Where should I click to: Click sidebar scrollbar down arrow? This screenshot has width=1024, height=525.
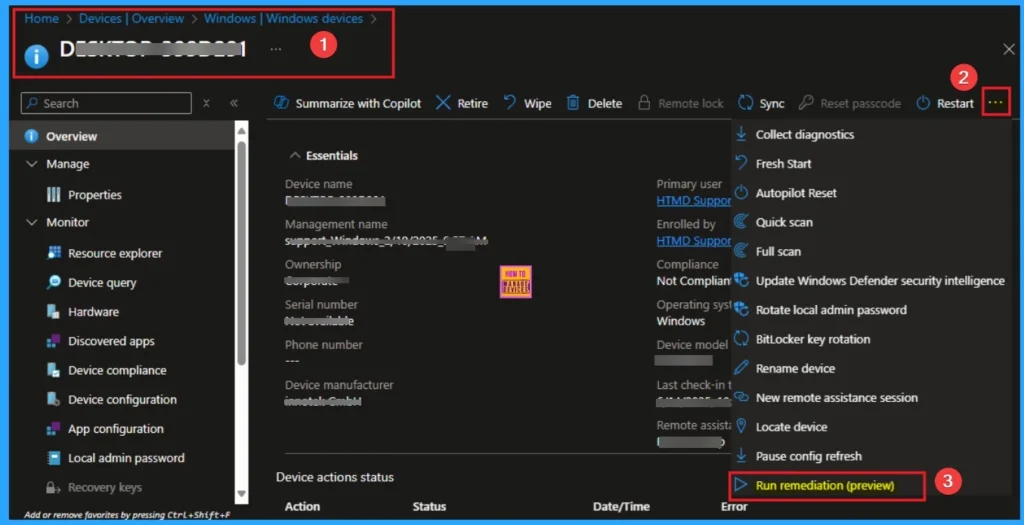click(x=242, y=494)
